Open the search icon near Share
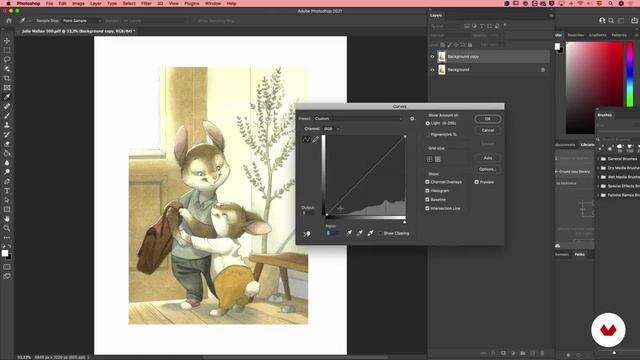640x360 pixels. pos(611,20)
